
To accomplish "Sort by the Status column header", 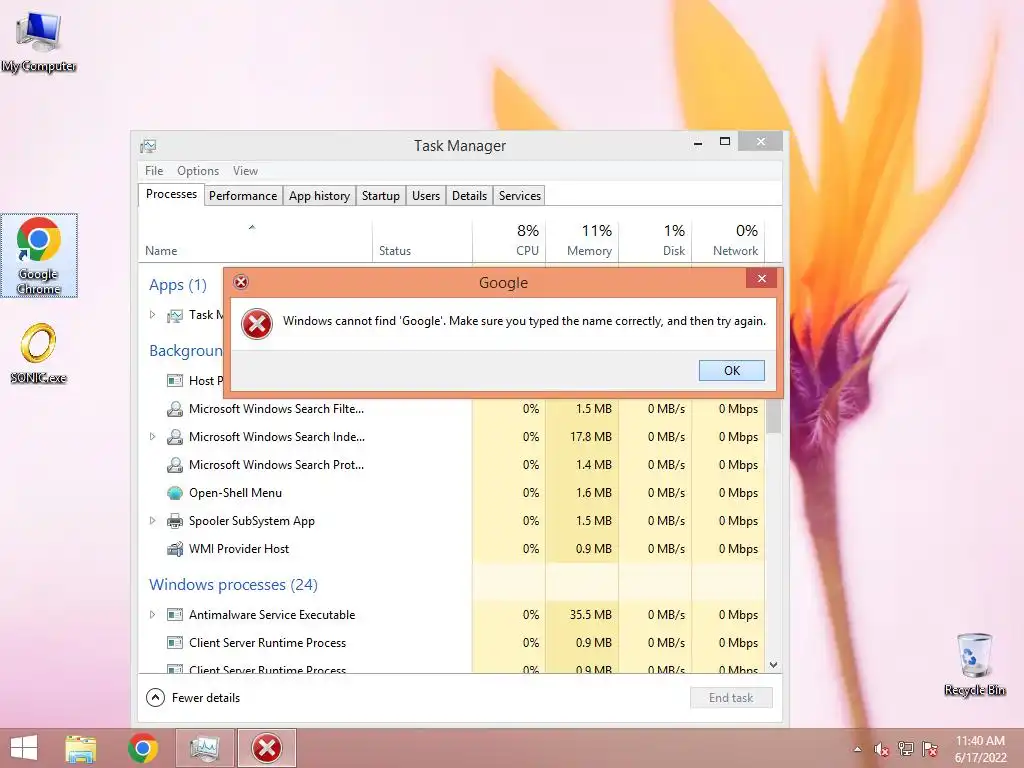I will (422, 242).
